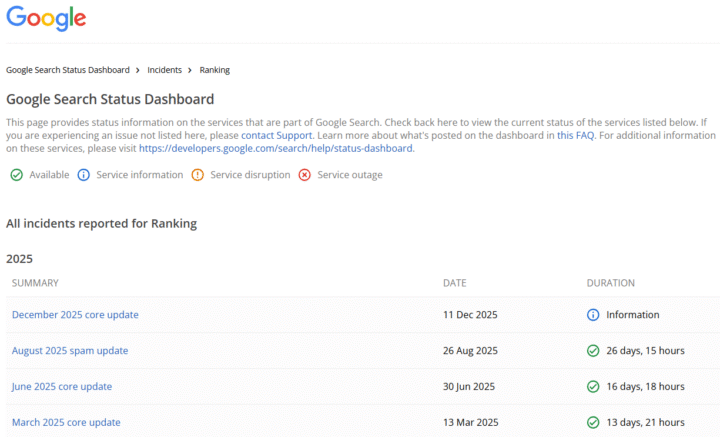Click the 2025 year heading
The width and height of the screenshot is (720, 437).
[x=19, y=259]
